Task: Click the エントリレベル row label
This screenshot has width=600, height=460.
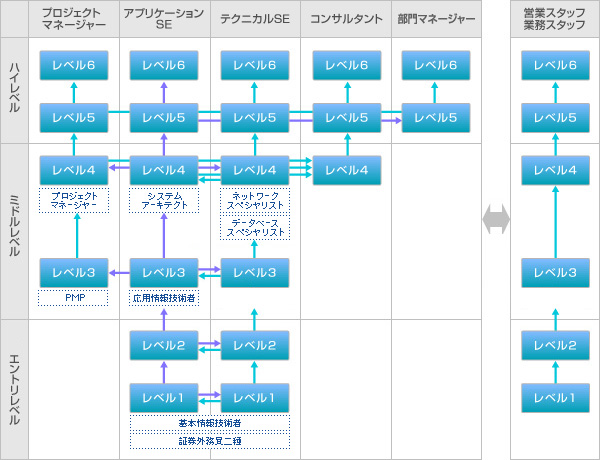Action: tap(14, 390)
